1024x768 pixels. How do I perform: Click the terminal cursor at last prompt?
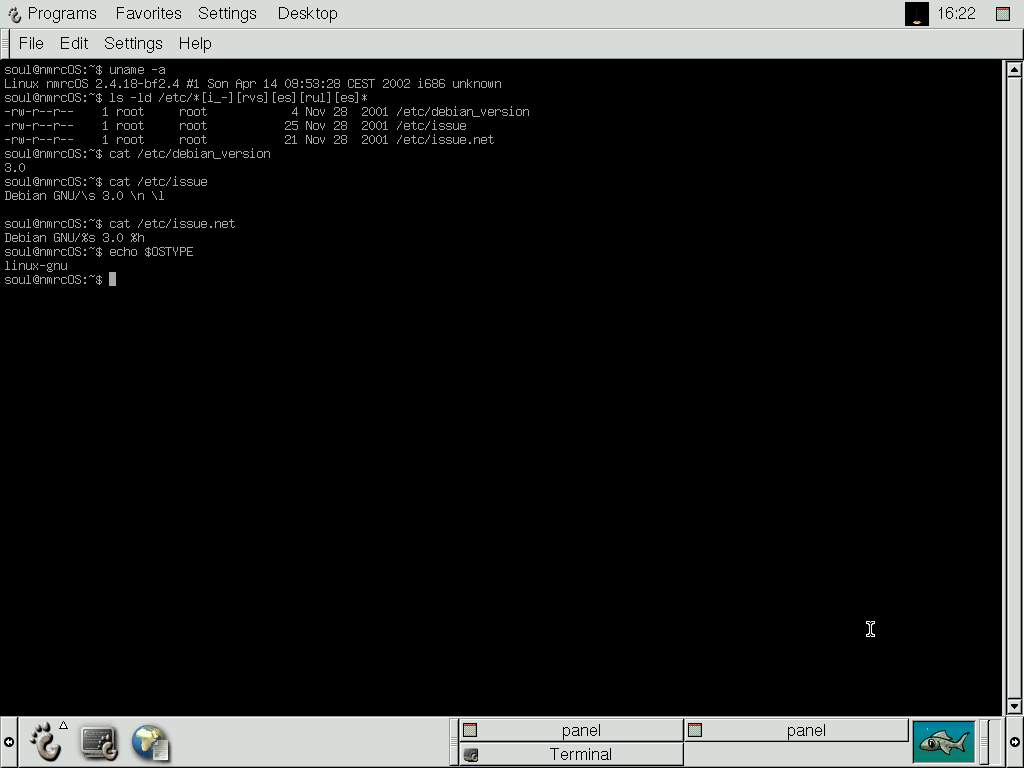coord(112,280)
